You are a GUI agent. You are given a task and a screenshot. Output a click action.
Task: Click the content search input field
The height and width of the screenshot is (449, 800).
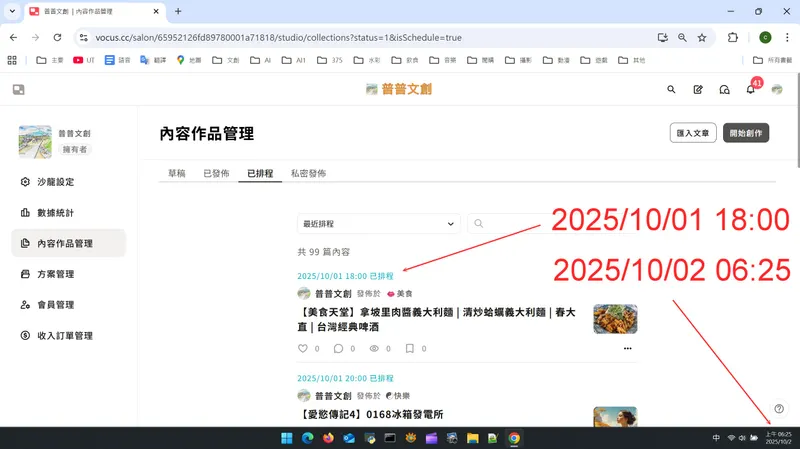552,223
